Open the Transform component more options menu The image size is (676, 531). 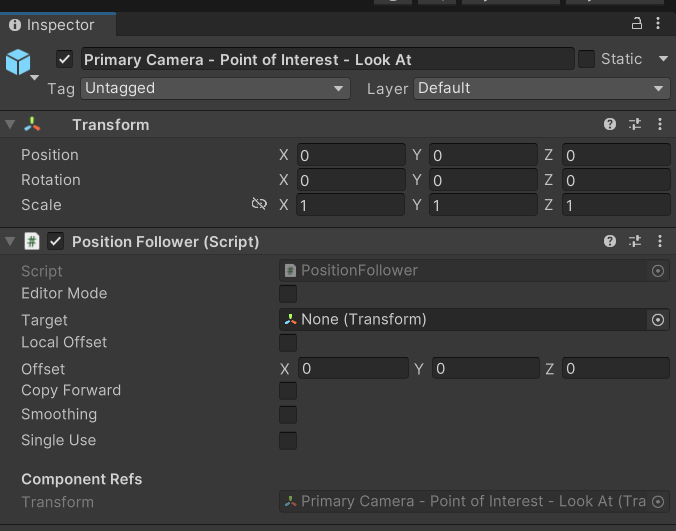pyautogui.click(x=660, y=125)
